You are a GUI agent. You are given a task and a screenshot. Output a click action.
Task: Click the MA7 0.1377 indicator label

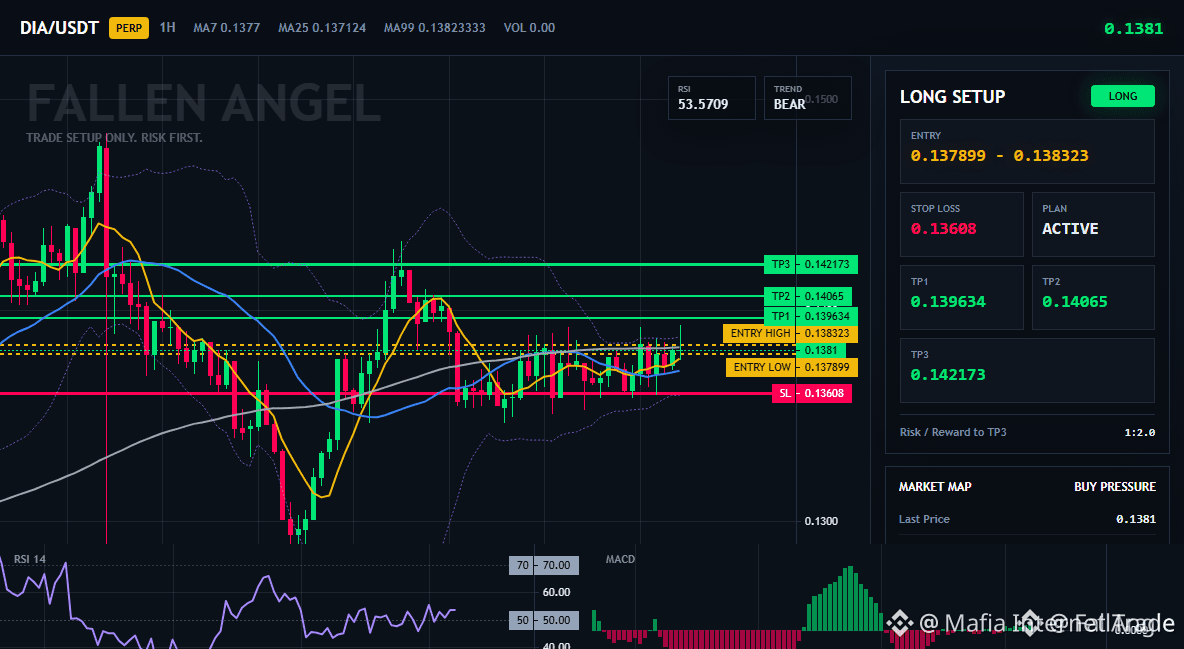click(x=227, y=28)
